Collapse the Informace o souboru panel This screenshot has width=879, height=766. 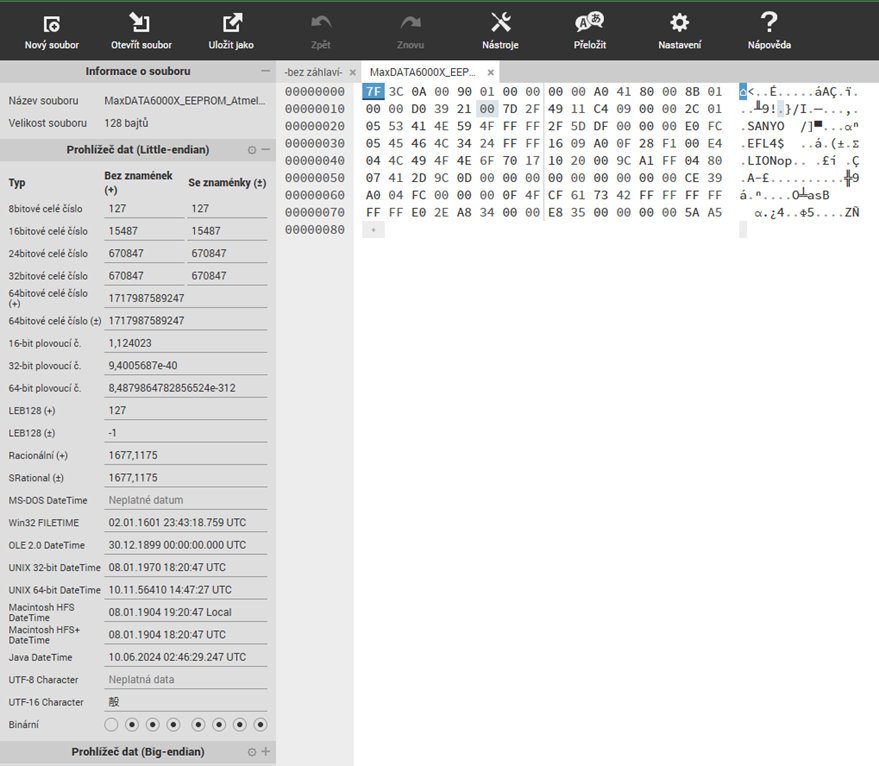[x=265, y=71]
